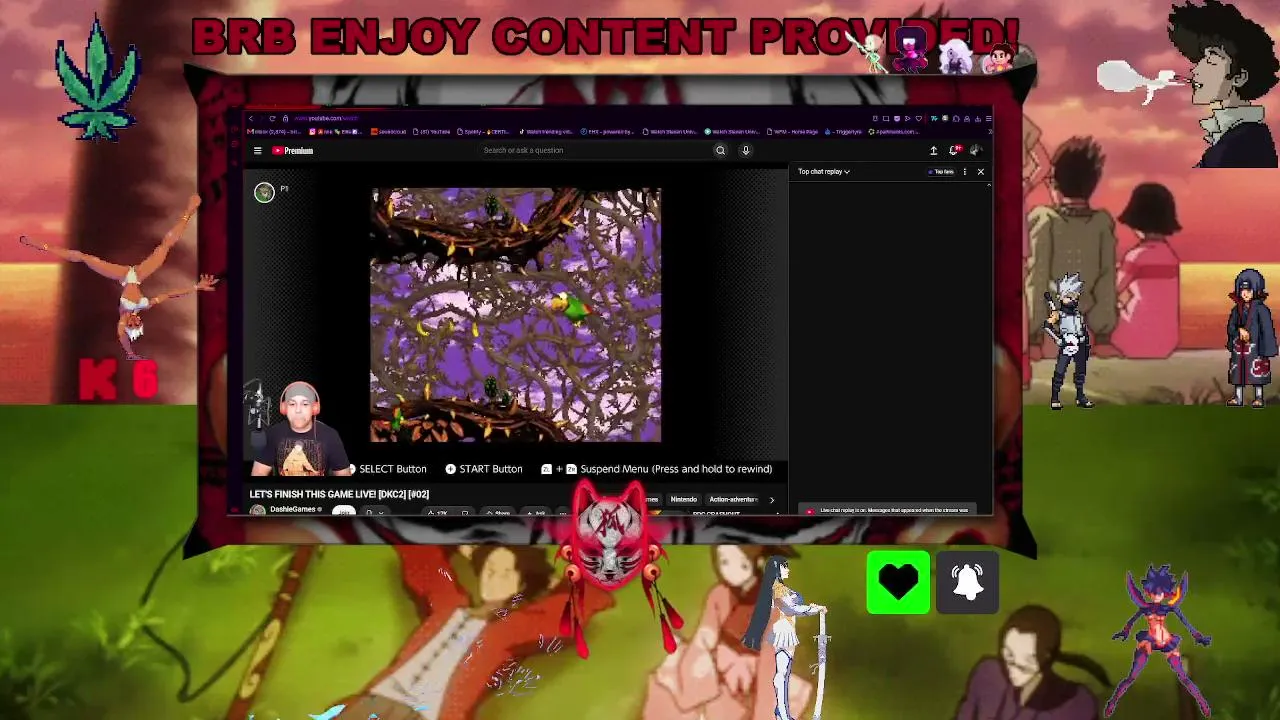Screen dimensions: 1280x720
Task: Open the Gmail Inbox bookmark
Action: (x=275, y=132)
